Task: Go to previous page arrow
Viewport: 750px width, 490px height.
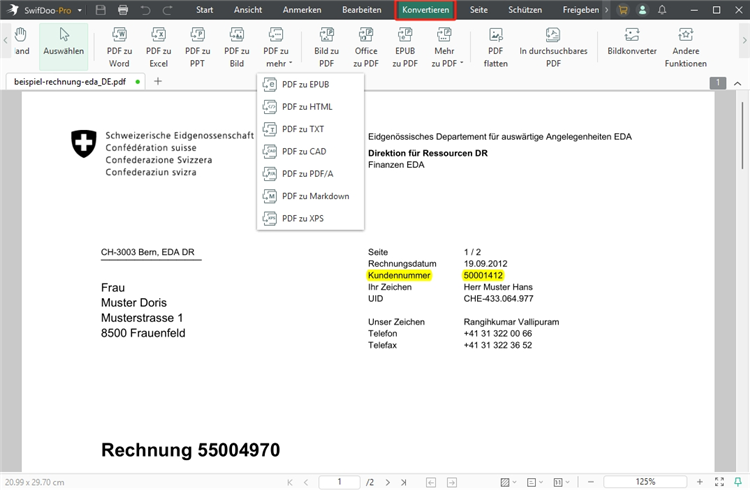Action: (x=306, y=482)
